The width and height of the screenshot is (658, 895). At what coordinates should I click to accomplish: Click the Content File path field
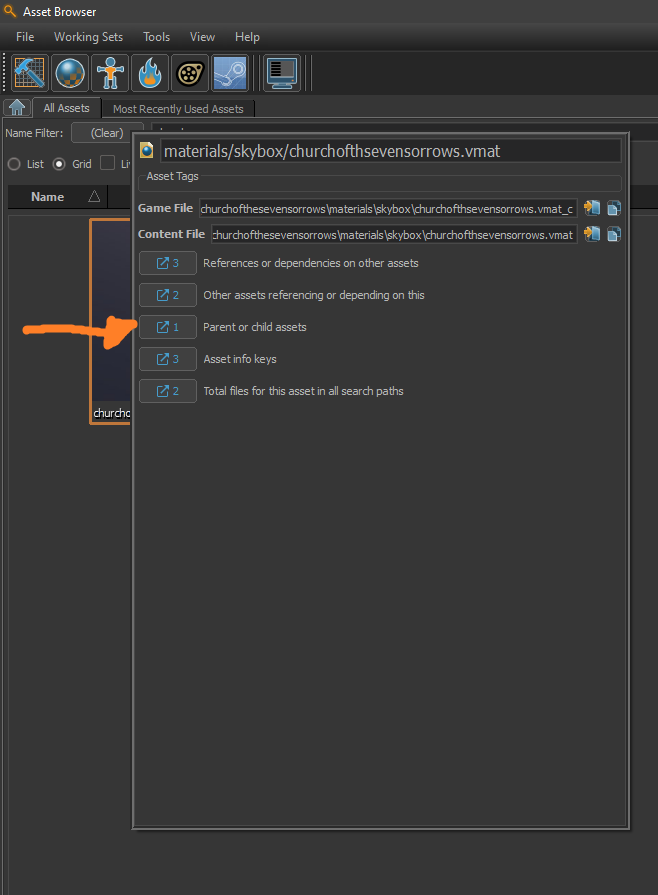pyautogui.click(x=394, y=234)
